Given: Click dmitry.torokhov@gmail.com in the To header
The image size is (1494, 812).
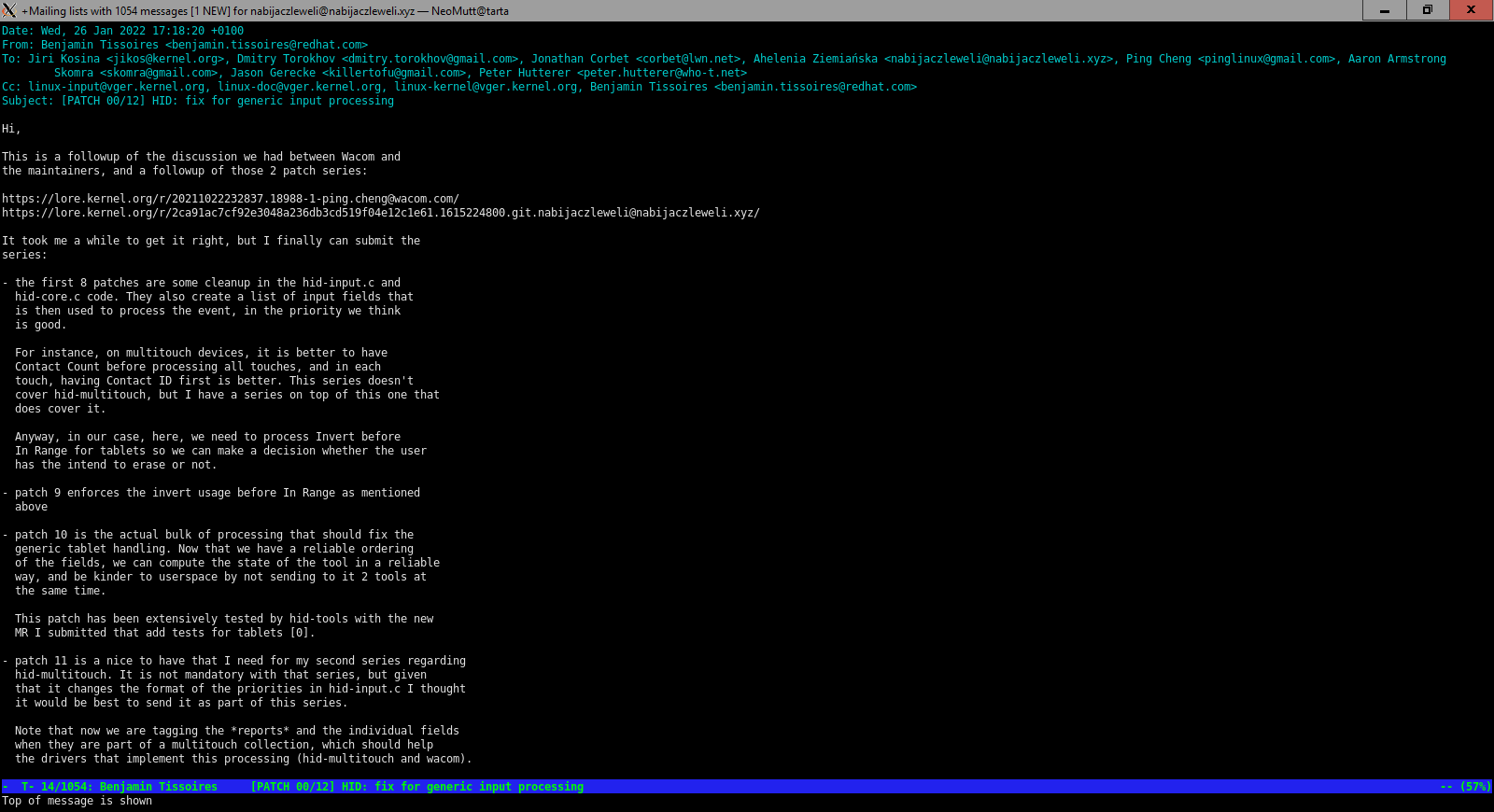Looking at the screenshot, I should (430, 59).
